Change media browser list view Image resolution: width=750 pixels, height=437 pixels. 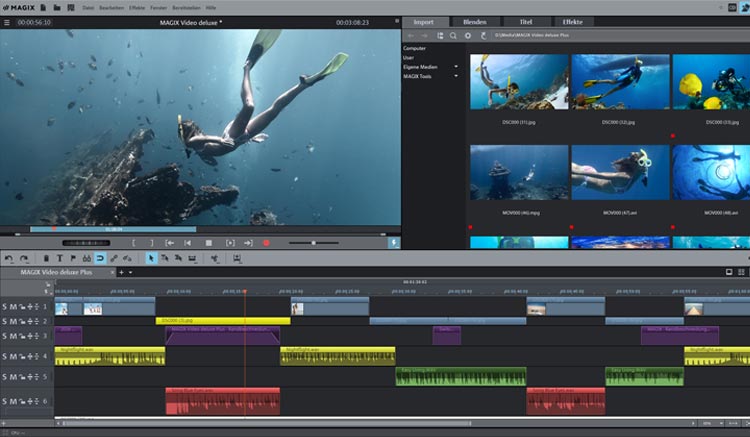(440, 35)
